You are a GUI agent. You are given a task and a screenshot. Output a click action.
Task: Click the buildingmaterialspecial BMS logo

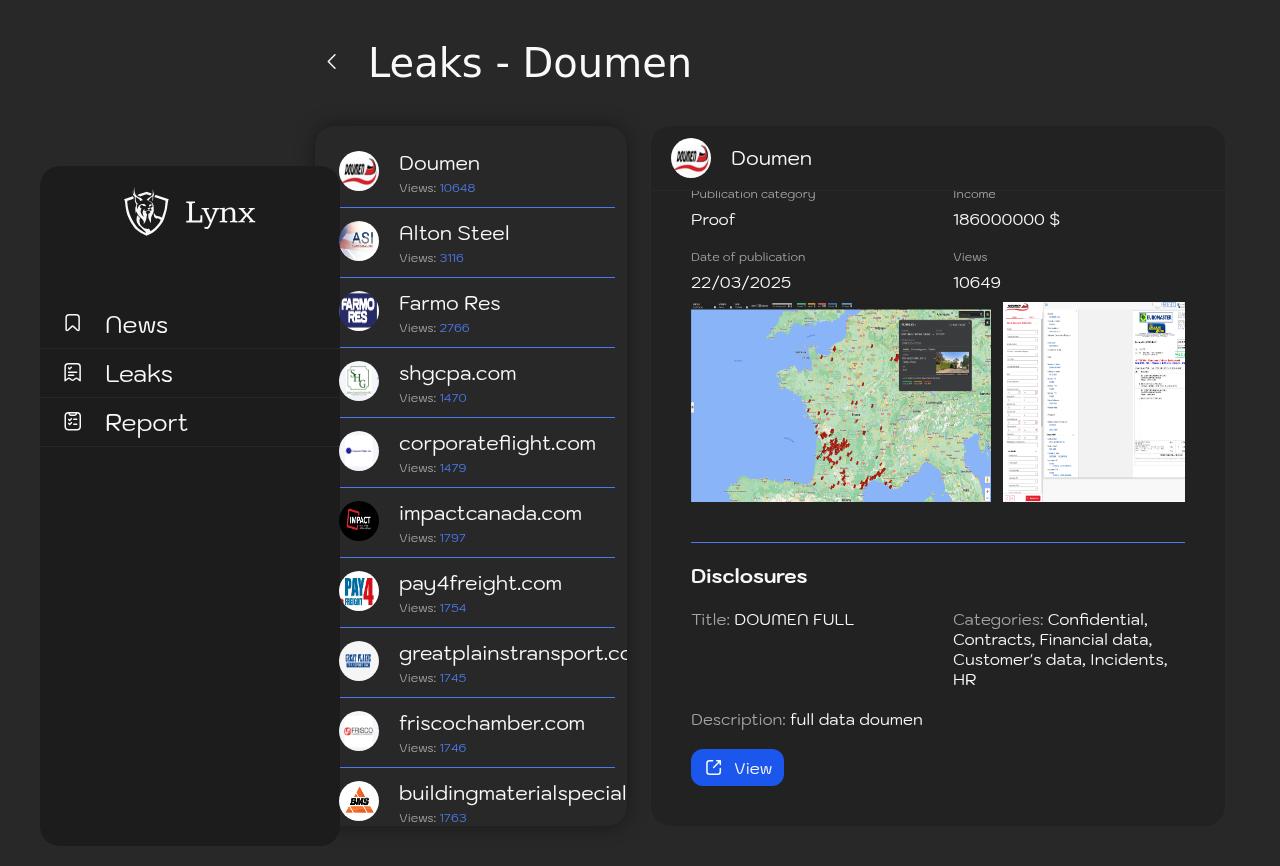coord(359,801)
